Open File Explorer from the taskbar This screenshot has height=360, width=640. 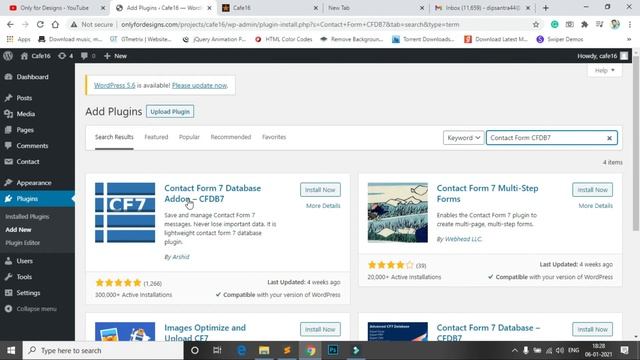coord(264,350)
